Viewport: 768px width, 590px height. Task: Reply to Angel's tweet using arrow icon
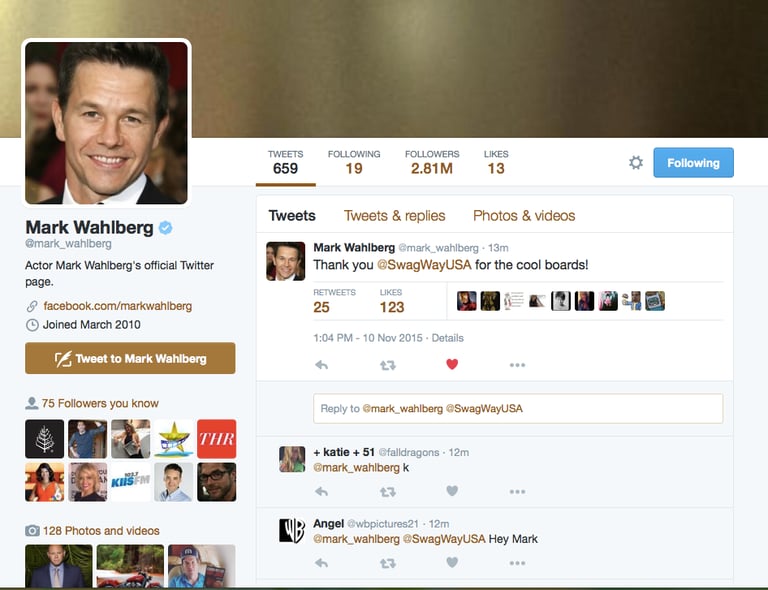(321, 563)
